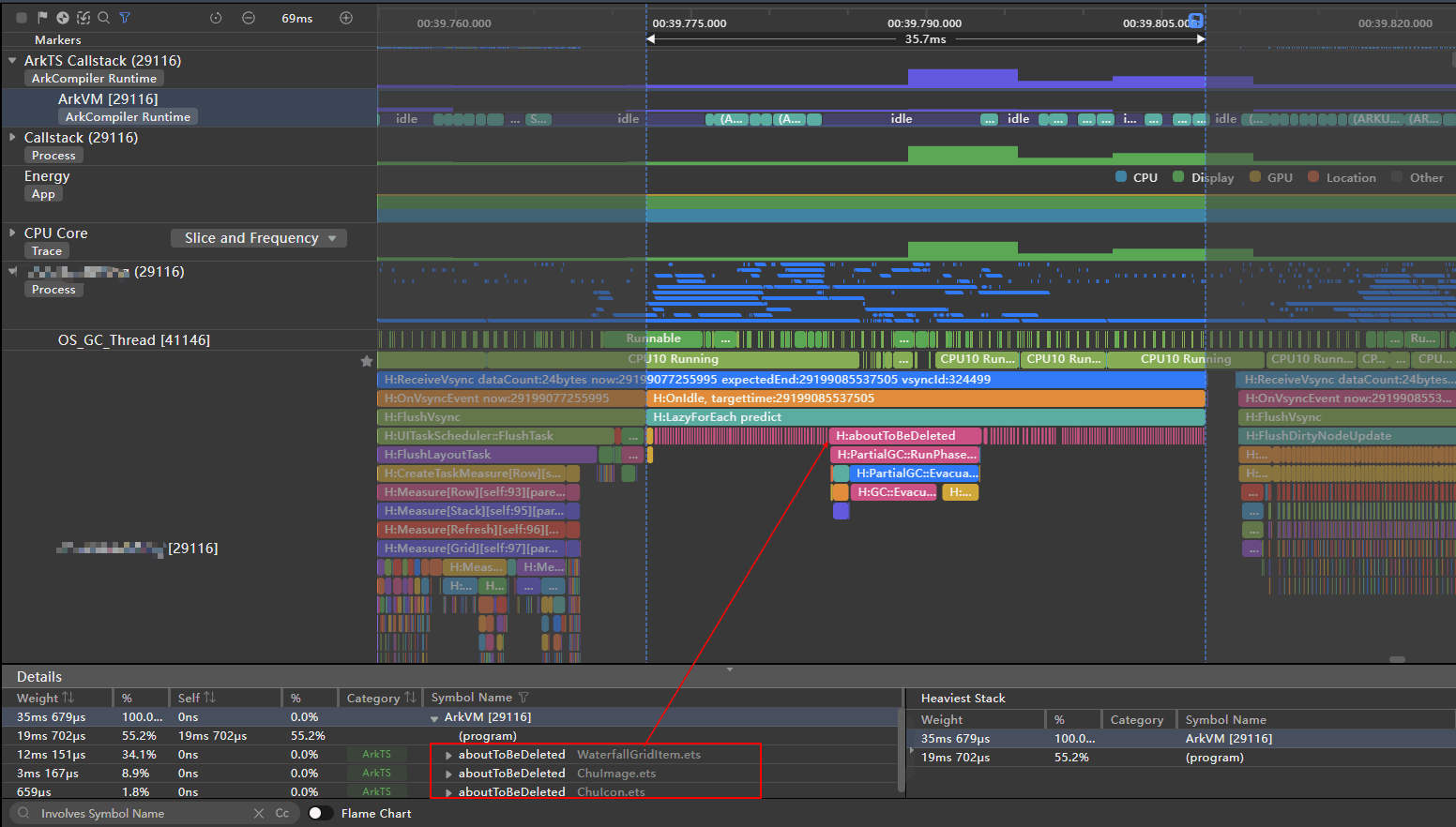Collapse the Details panel with the small arrow

pyautogui.click(x=730, y=669)
